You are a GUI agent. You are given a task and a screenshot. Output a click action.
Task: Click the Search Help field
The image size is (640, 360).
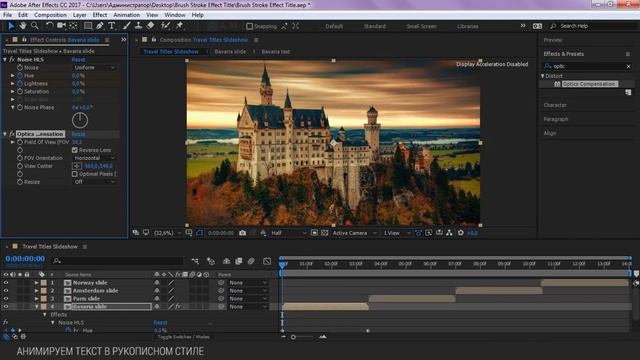pos(593,26)
